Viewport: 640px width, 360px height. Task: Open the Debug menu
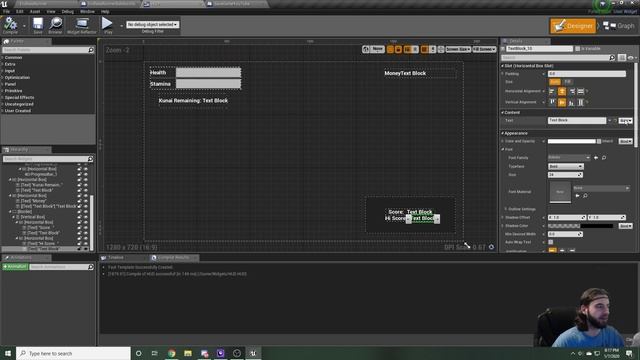(68, 11)
